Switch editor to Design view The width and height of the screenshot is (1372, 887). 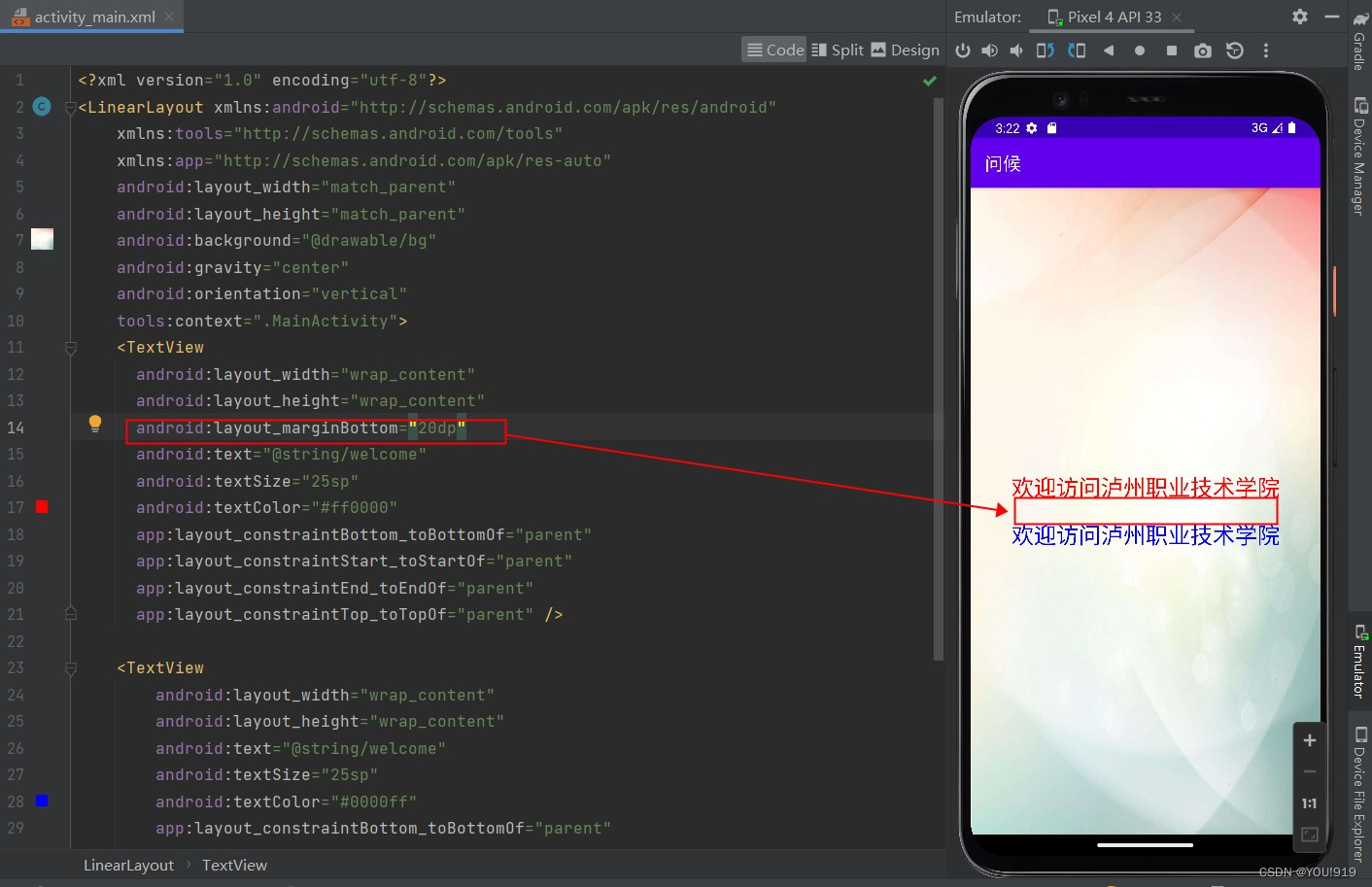[x=905, y=50]
